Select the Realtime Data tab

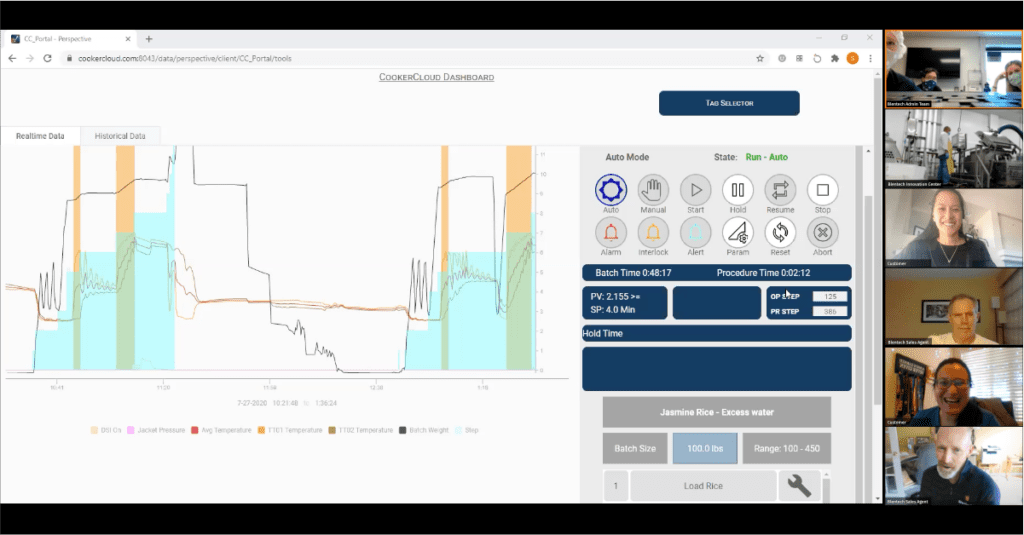(x=40, y=136)
